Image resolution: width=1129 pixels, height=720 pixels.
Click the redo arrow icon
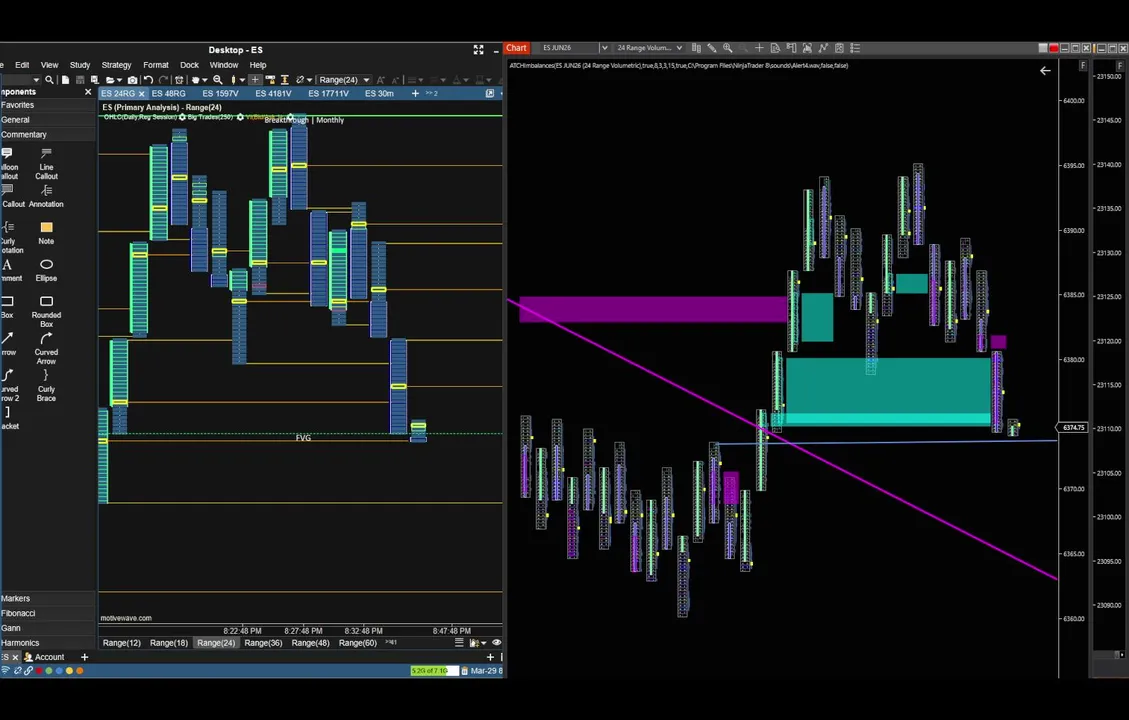[163, 80]
